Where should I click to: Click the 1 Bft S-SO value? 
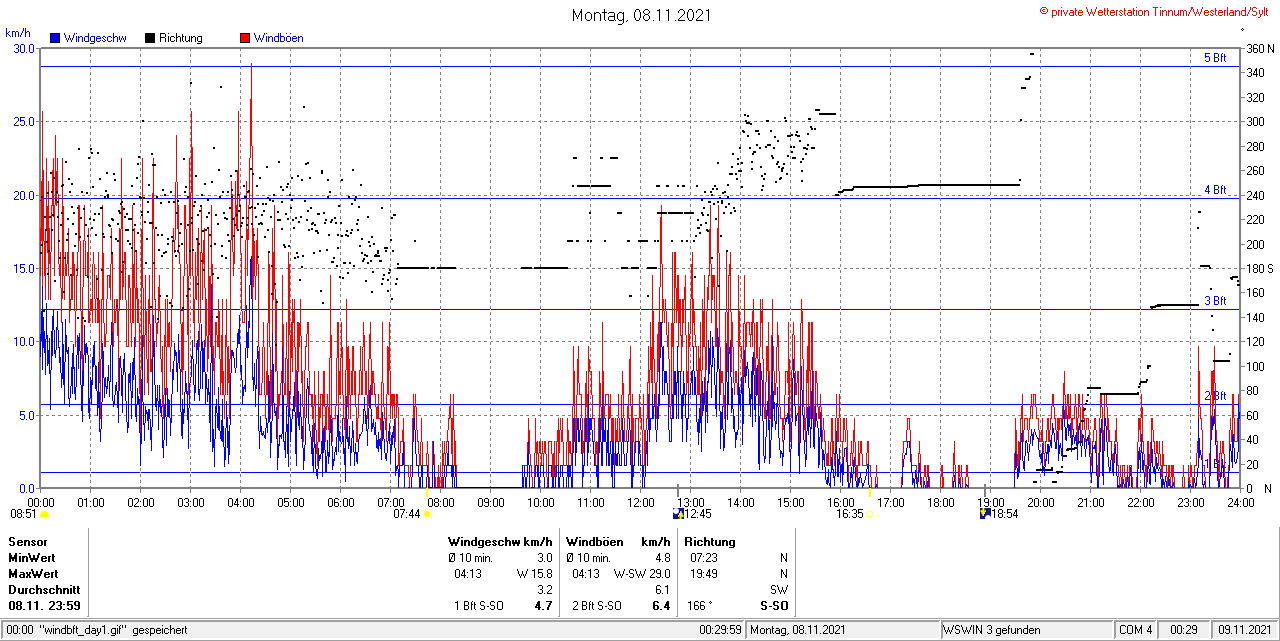tap(479, 605)
